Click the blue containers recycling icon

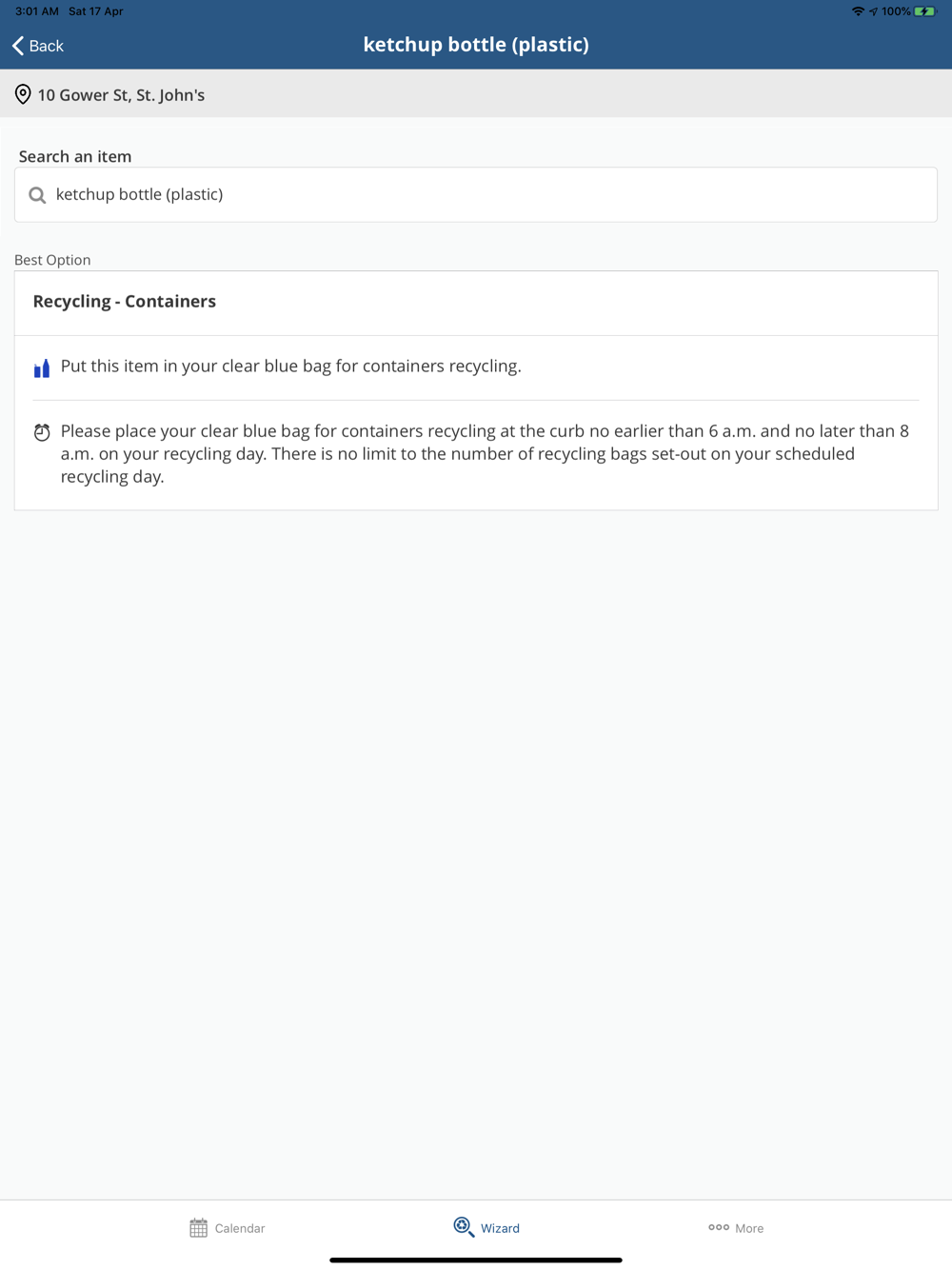42,368
